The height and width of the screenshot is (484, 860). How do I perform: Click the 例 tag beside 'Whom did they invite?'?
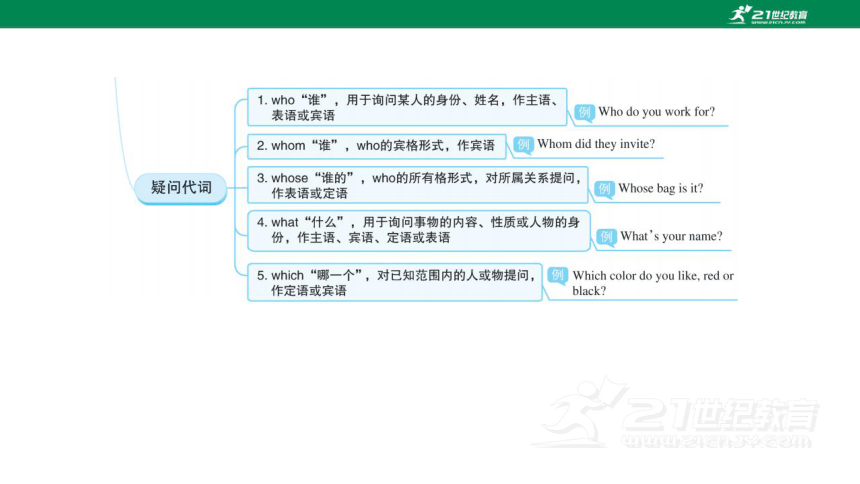pos(523,144)
